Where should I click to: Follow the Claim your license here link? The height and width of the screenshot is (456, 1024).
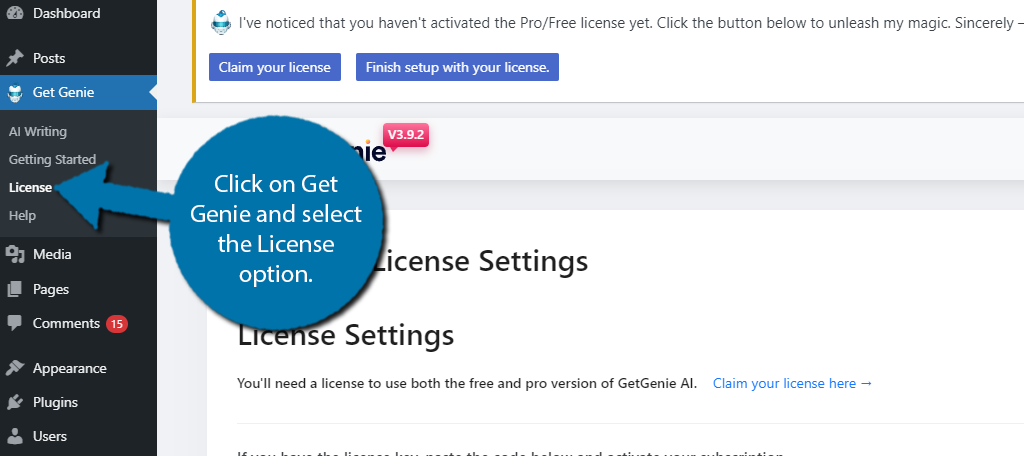793,383
